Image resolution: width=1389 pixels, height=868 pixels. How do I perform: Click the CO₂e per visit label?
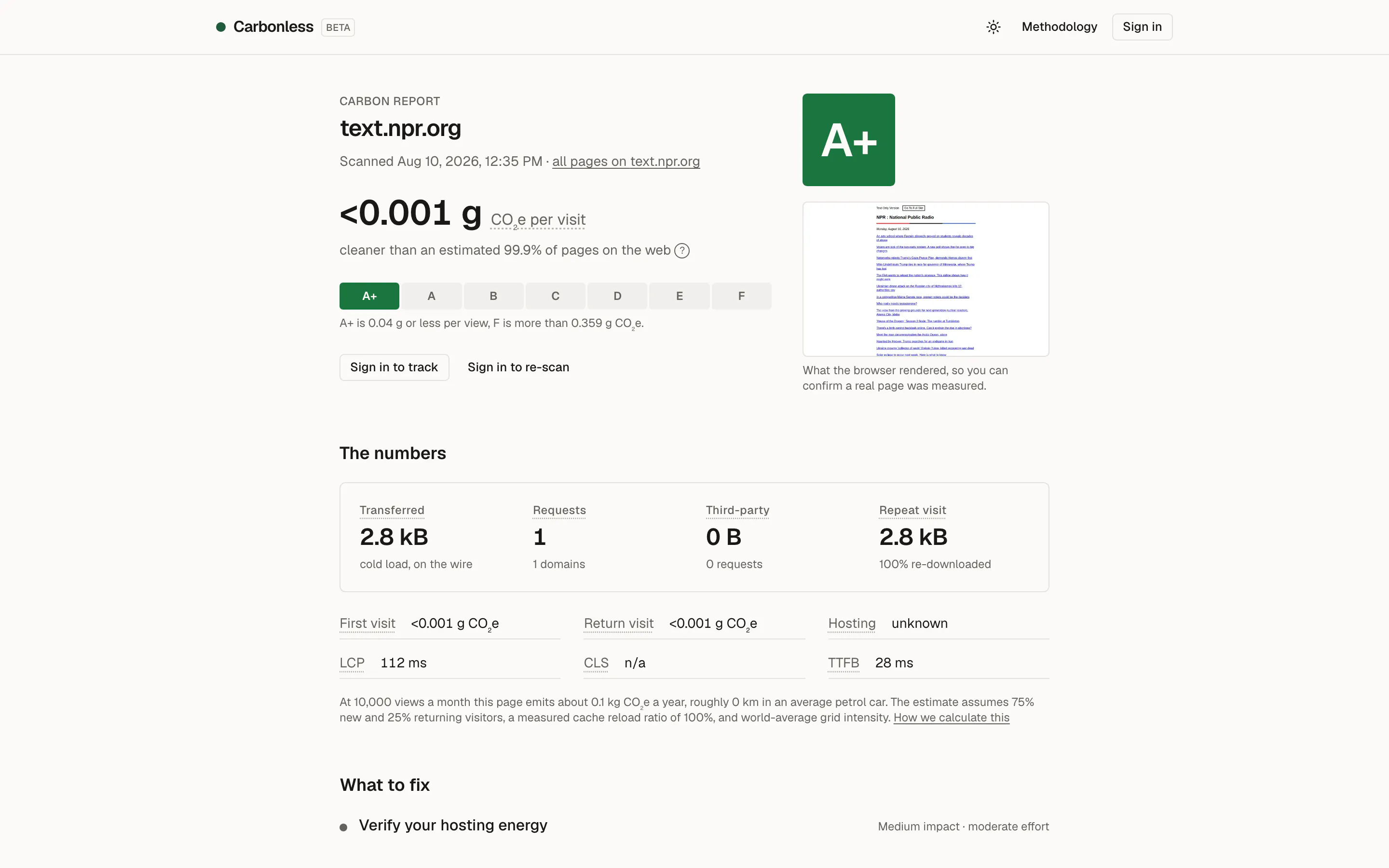538,220
